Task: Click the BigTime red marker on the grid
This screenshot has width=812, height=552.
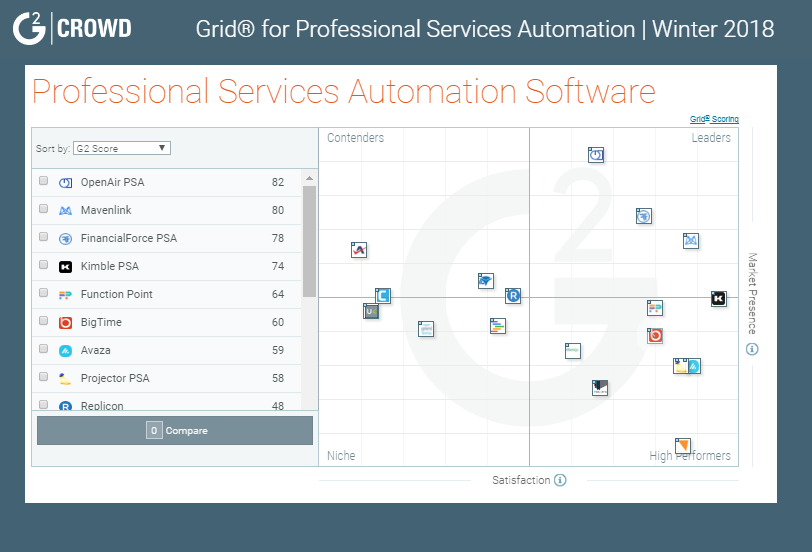Action: point(655,336)
